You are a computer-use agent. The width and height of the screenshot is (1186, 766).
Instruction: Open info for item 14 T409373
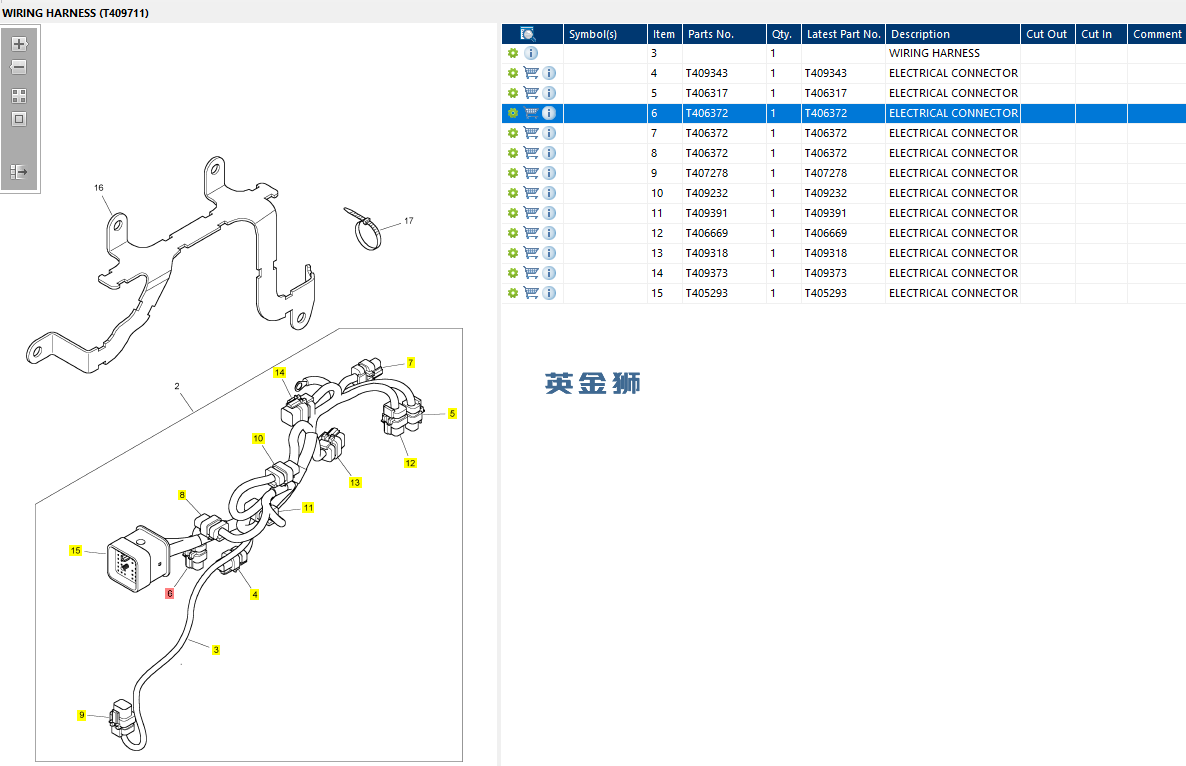[x=549, y=273]
